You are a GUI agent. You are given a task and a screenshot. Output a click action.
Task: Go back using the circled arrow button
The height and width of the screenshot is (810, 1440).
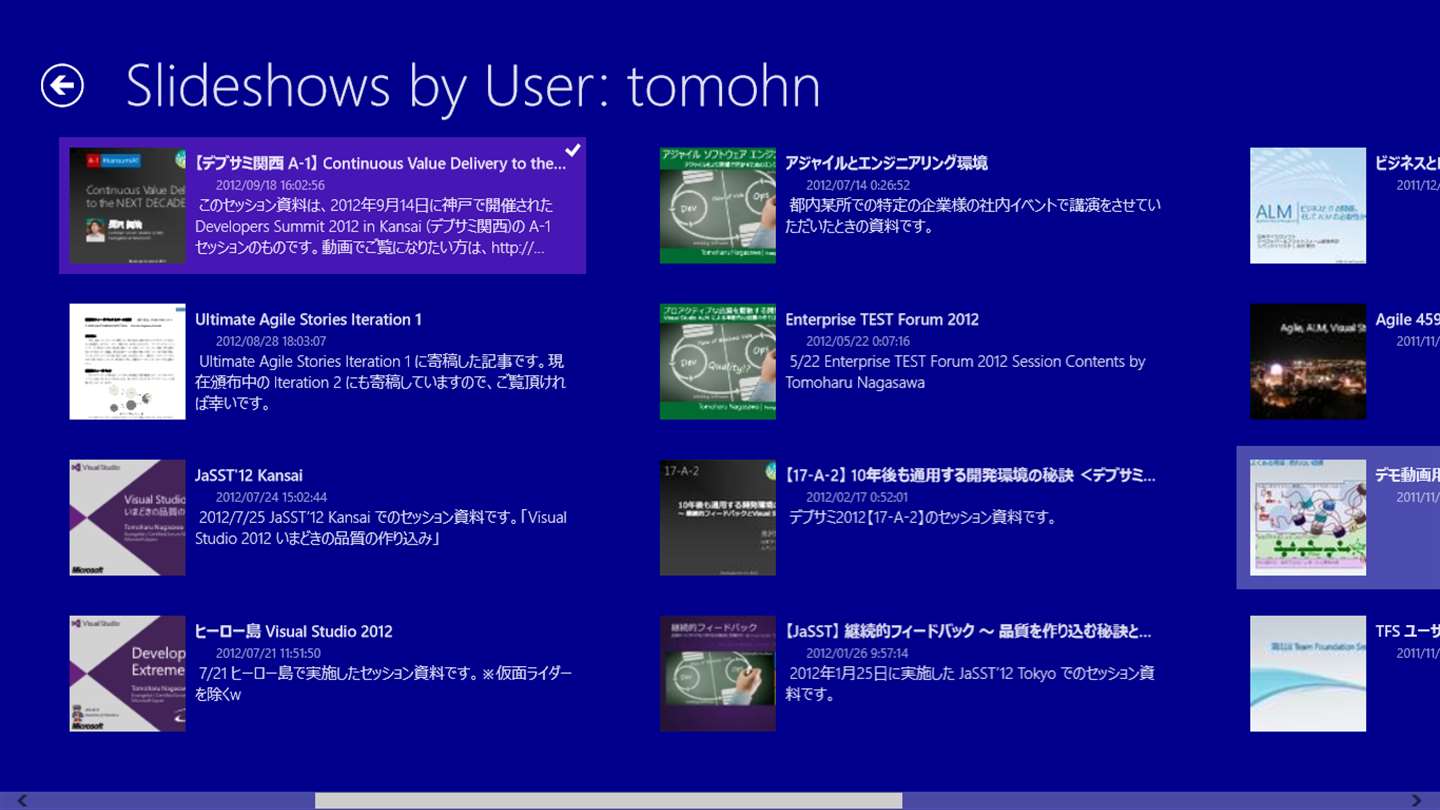coord(62,86)
